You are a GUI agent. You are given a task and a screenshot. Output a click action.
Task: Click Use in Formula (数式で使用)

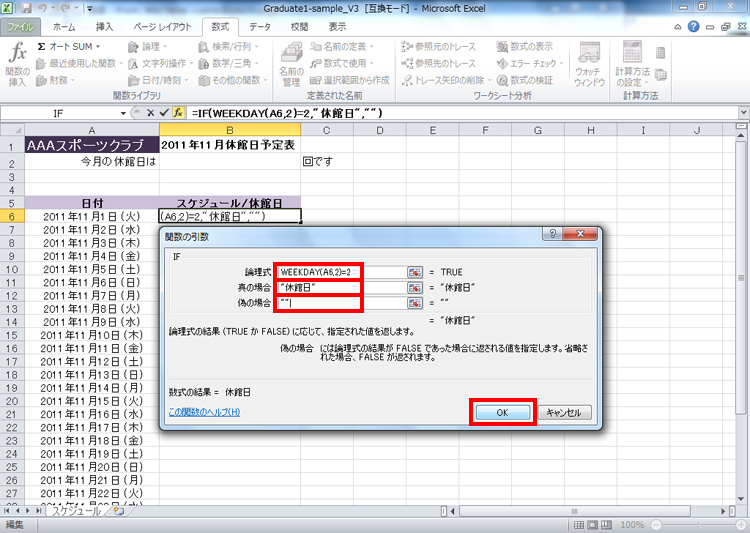[x=342, y=63]
